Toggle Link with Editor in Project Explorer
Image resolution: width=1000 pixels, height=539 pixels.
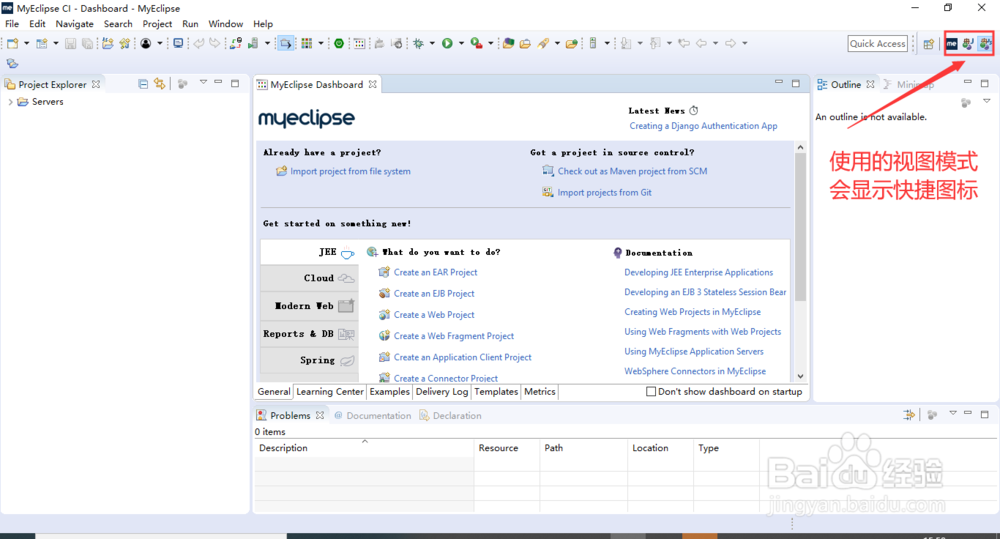[159, 84]
